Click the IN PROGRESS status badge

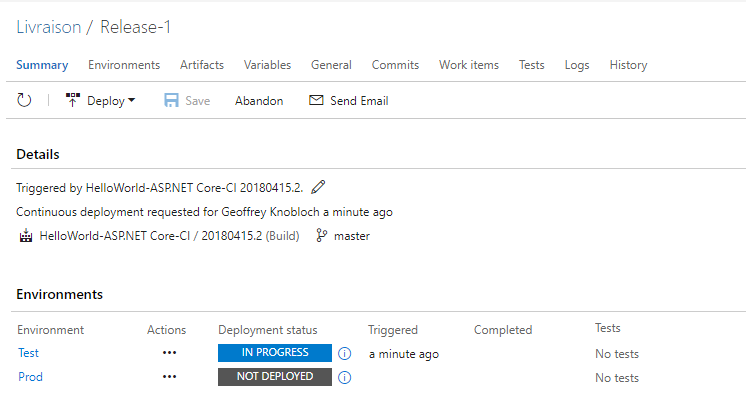275,353
